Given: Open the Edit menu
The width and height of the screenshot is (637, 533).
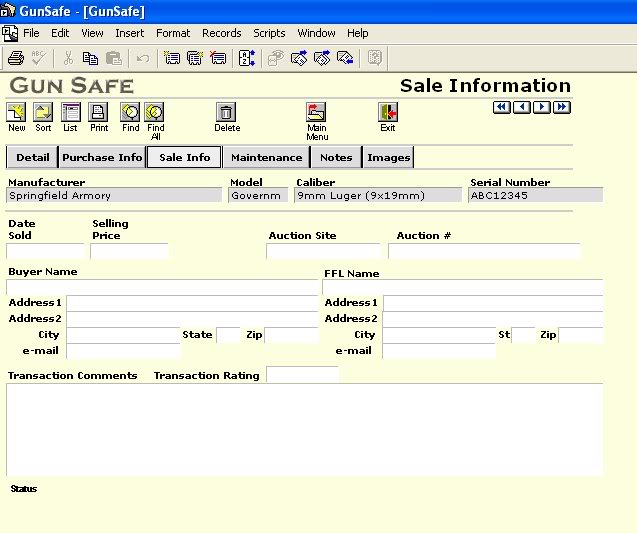Looking at the screenshot, I should (60, 33).
